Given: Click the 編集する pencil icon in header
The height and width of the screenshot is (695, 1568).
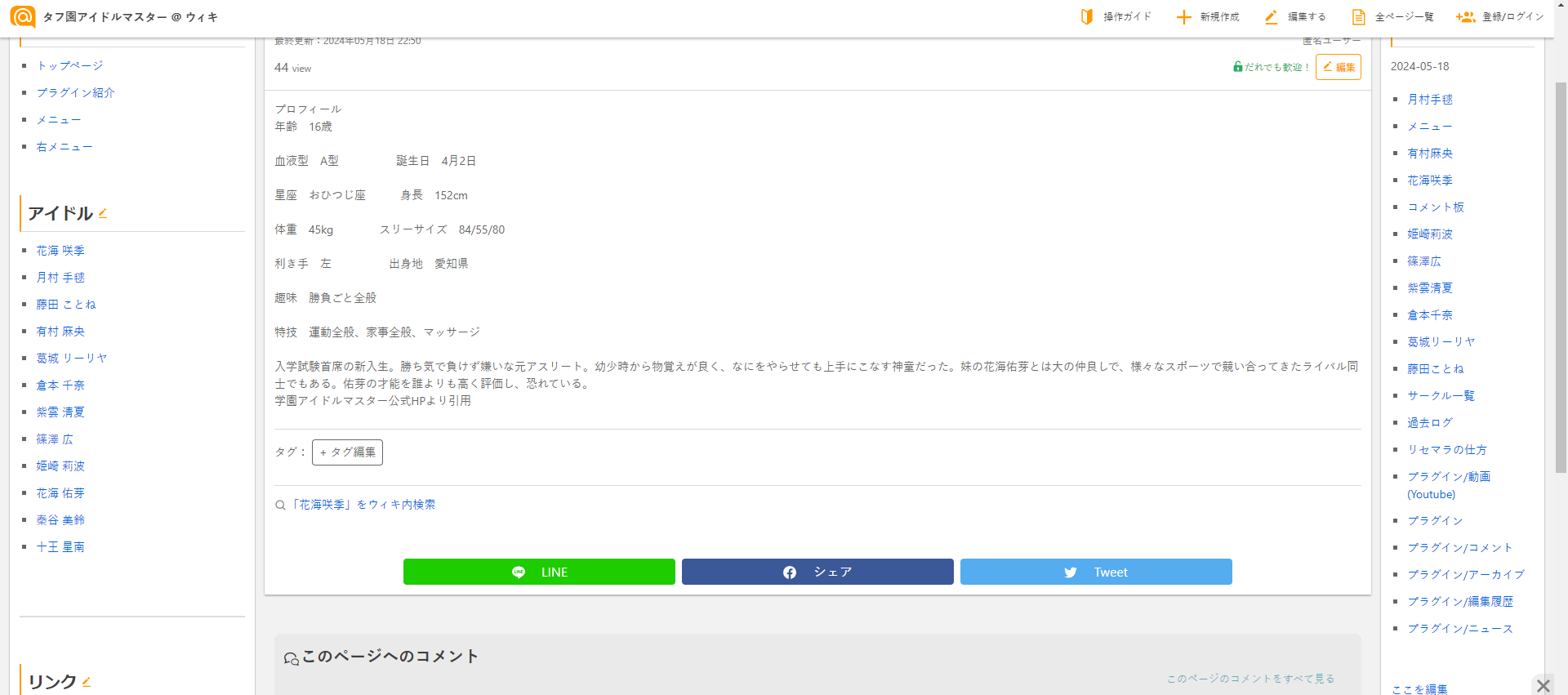Looking at the screenshot, I should pos(1271,17).
